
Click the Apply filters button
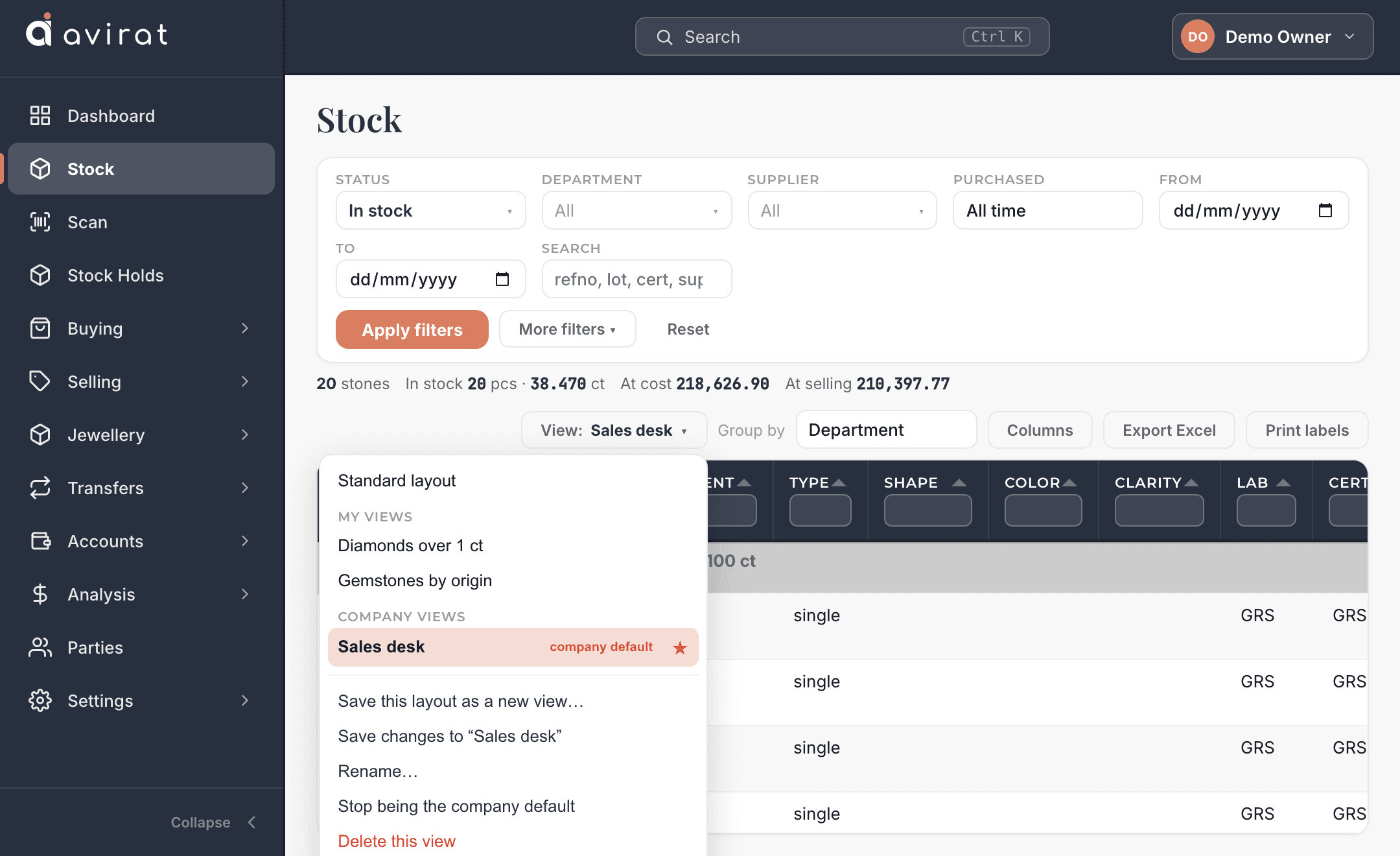click(412, 329)
